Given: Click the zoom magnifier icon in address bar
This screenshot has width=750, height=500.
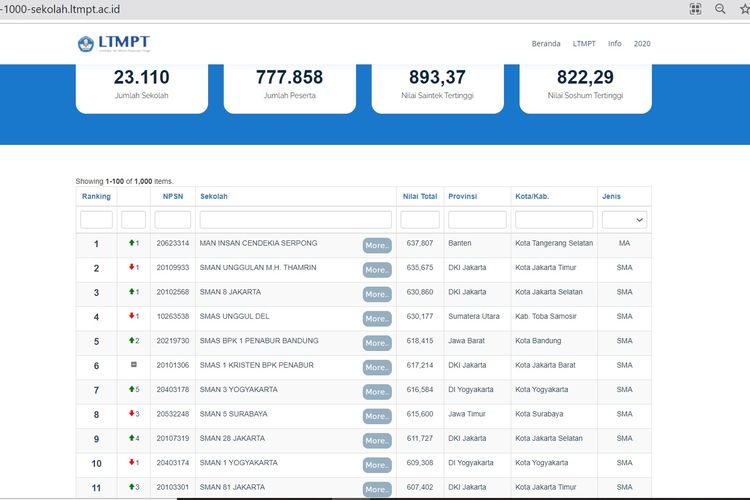Looking at the screenshot, I should click(x=720, y=9).
